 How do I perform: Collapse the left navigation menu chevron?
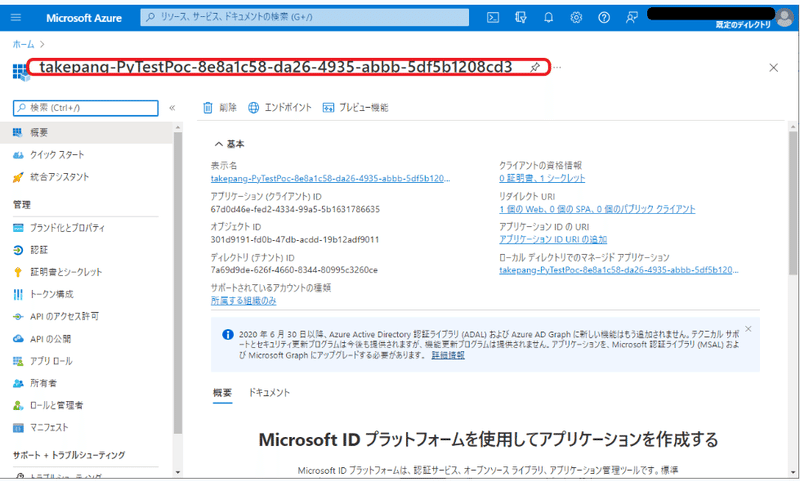coord(172,108)
